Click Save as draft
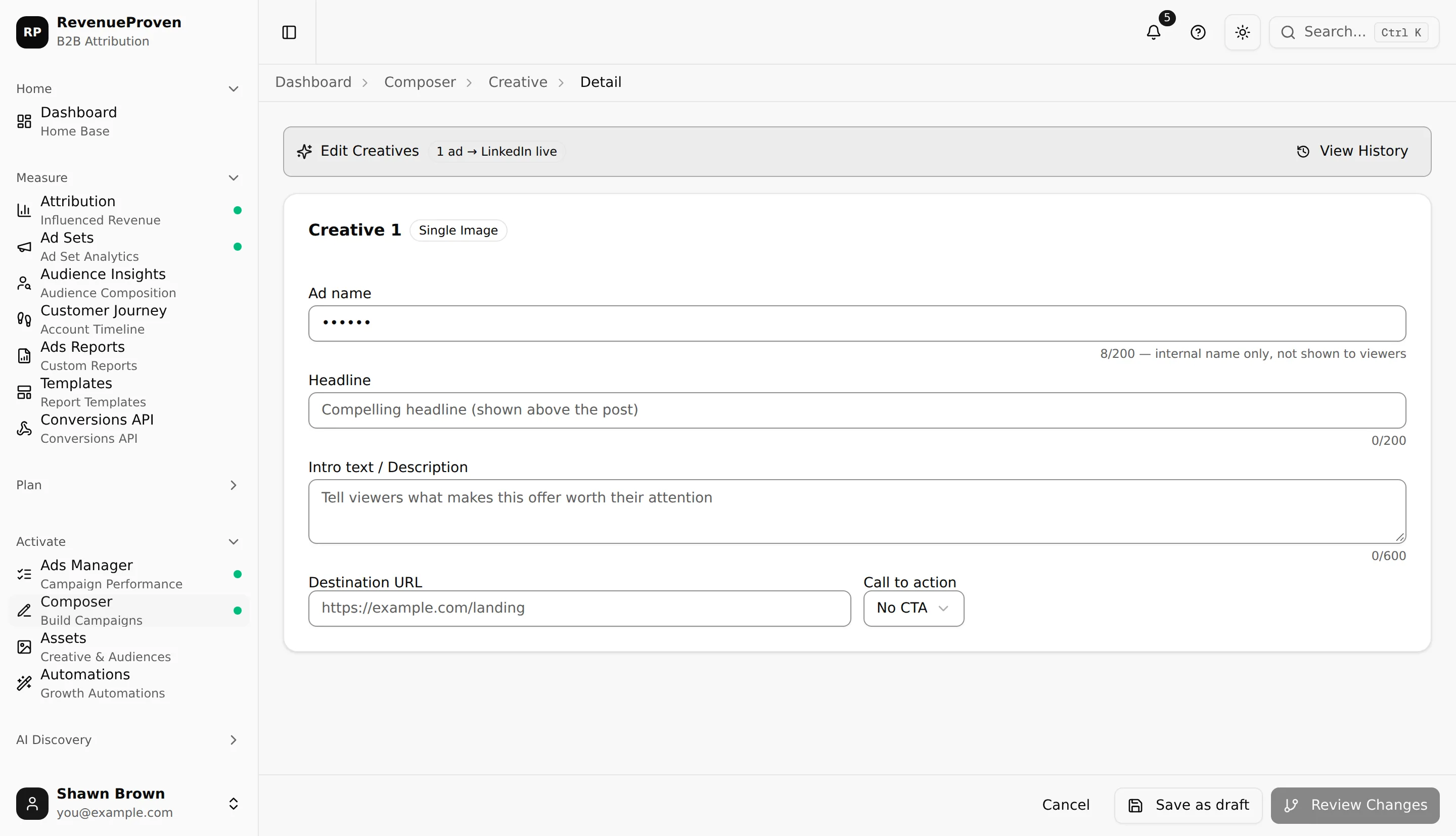1456x836 pixels. click(x=1188, y=805)
